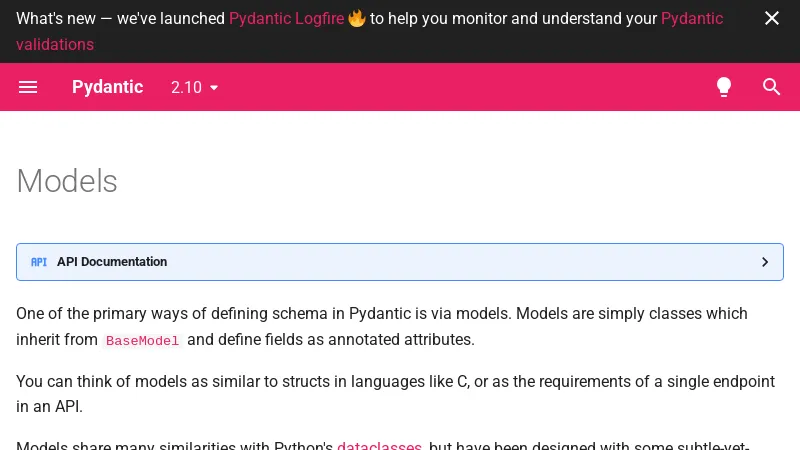Click the Pydantic site title in header

(x=107, y=87)
